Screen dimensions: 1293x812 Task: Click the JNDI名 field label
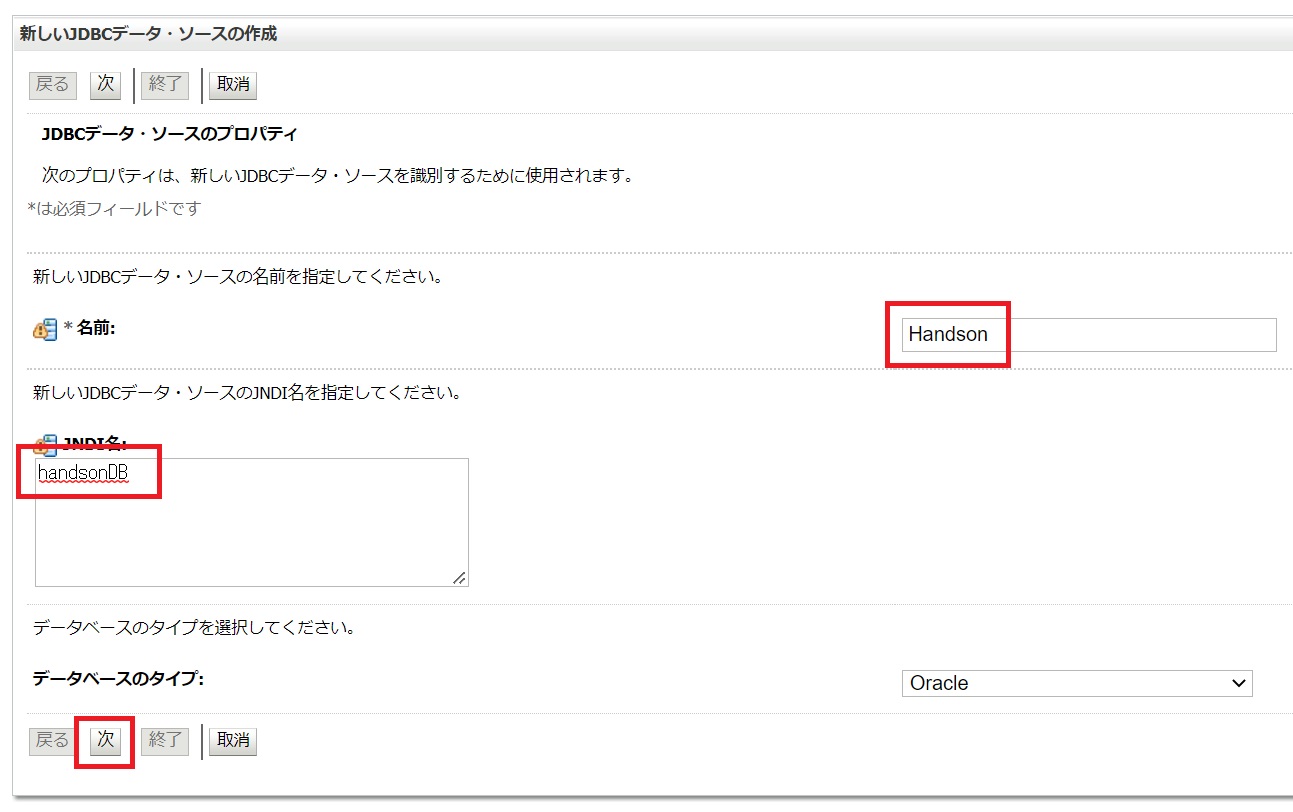(x=95, y=445)
